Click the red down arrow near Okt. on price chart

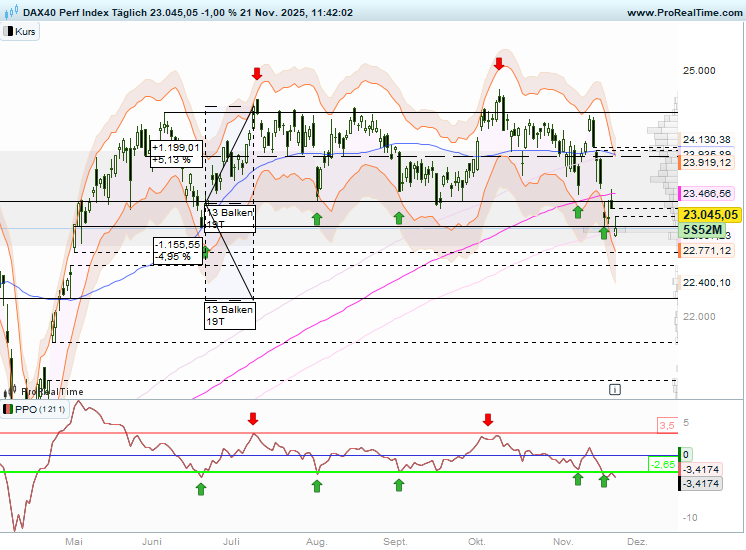coord(499,63)
